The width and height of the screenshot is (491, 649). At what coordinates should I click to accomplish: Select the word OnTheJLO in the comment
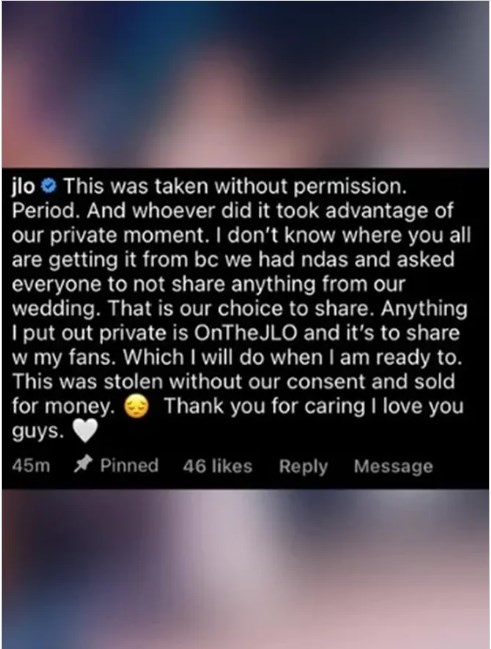[246, 334]
